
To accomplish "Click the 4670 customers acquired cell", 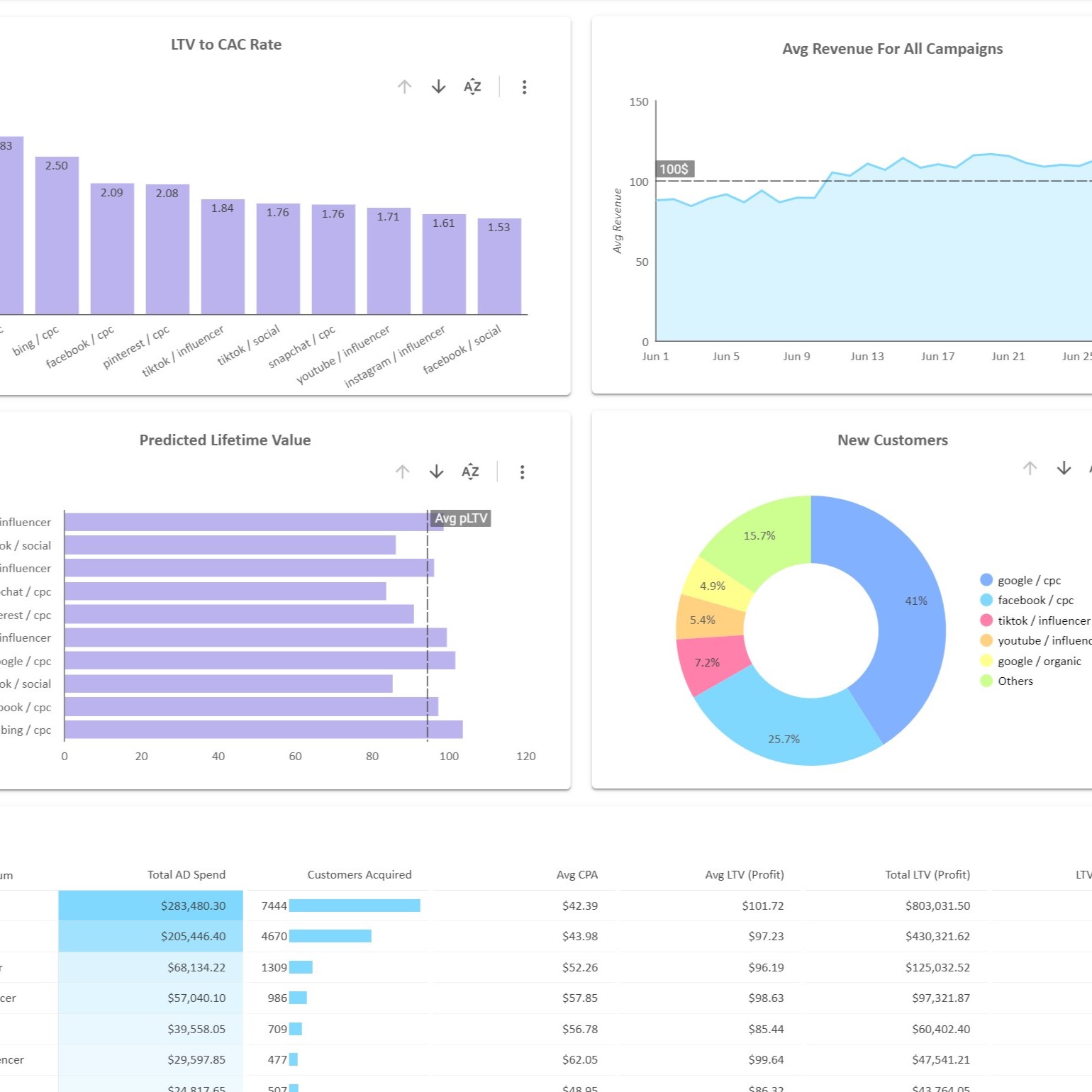I will [339, 936].
